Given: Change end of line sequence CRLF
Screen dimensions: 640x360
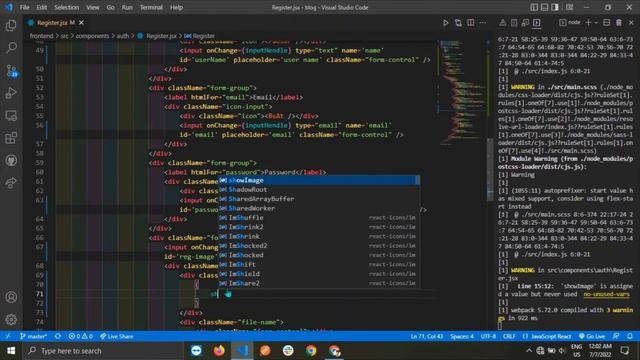Looking at the screenshot, I should pos(509,336).
